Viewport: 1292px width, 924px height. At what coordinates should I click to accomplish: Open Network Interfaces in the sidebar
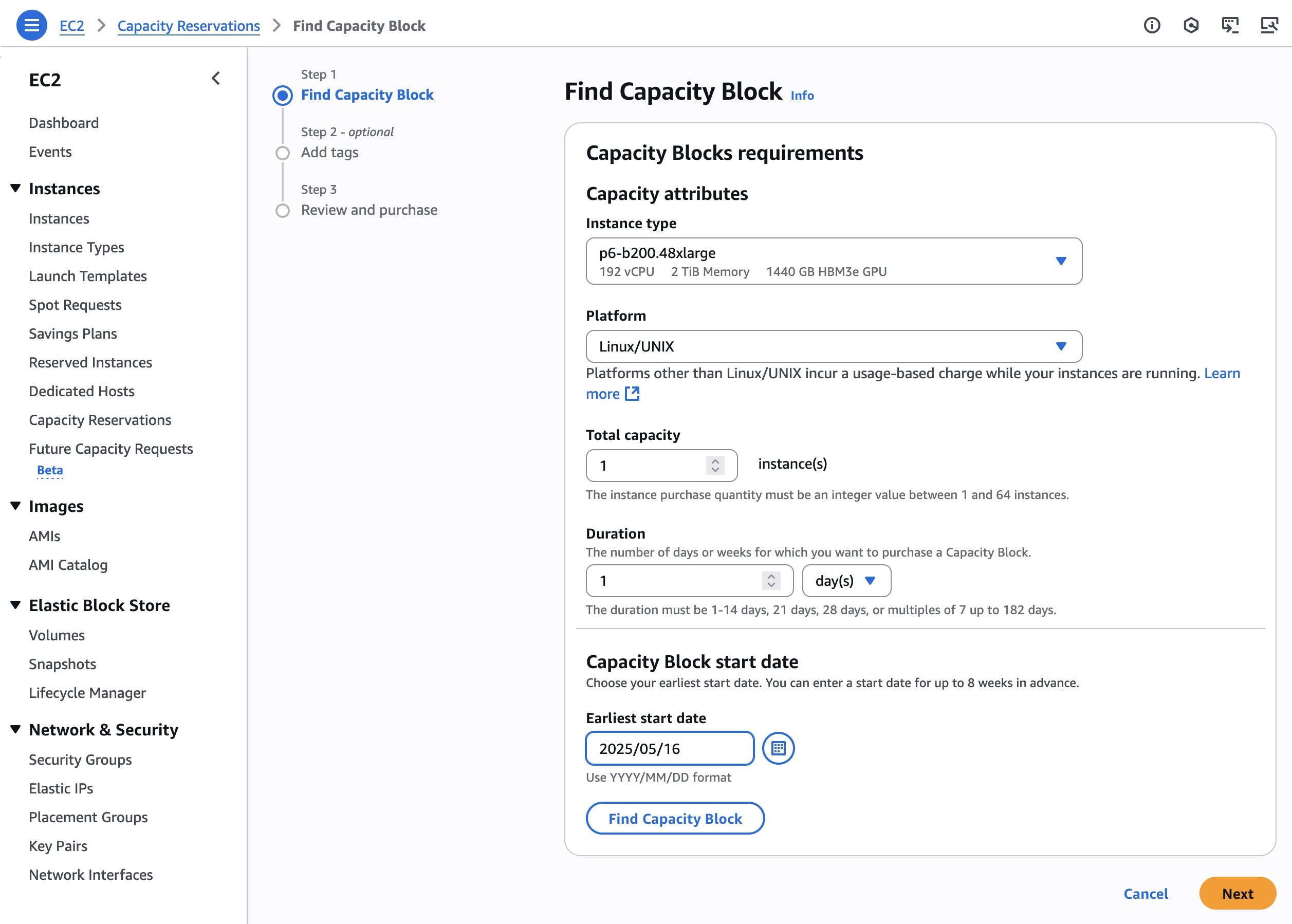tap(91, 875)
